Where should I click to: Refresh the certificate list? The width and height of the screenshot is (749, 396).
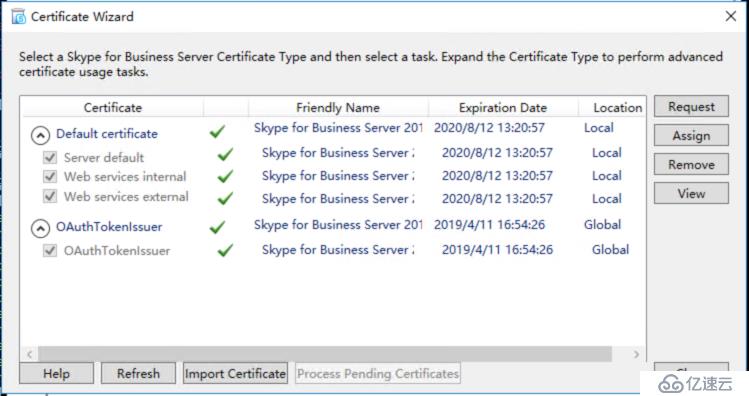[138, 373]
